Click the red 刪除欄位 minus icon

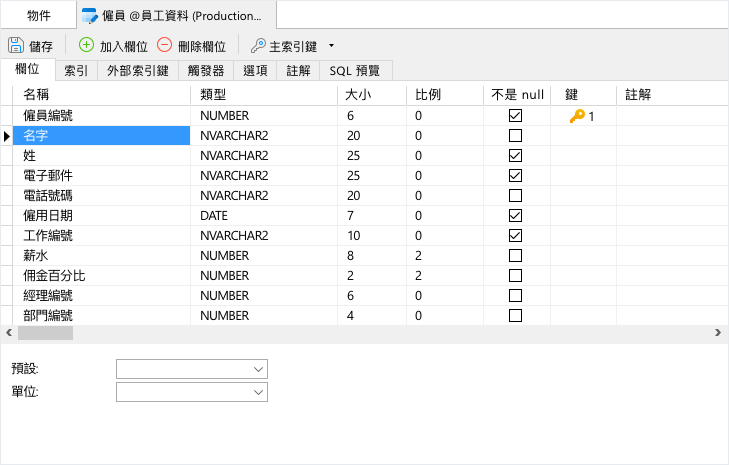pos(164,45)
